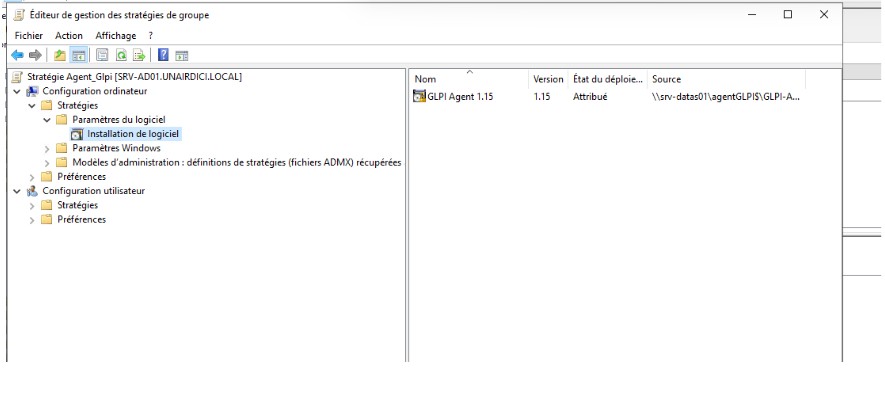Open the Fichier menu
Image resolution: width=885 pixels, height=401 pixels.
29,36
